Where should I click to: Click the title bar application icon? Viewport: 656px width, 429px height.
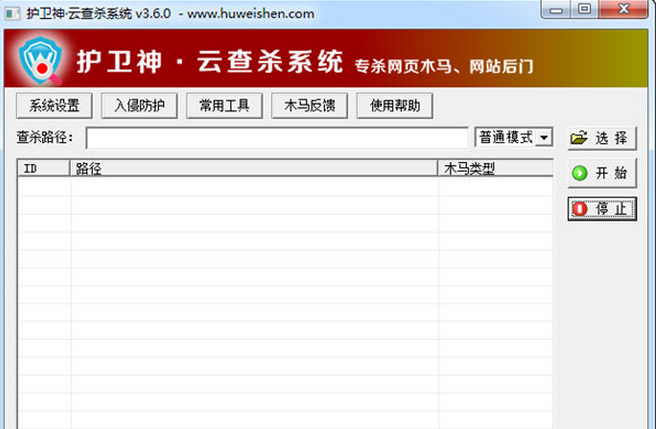[x=12, y=13]
